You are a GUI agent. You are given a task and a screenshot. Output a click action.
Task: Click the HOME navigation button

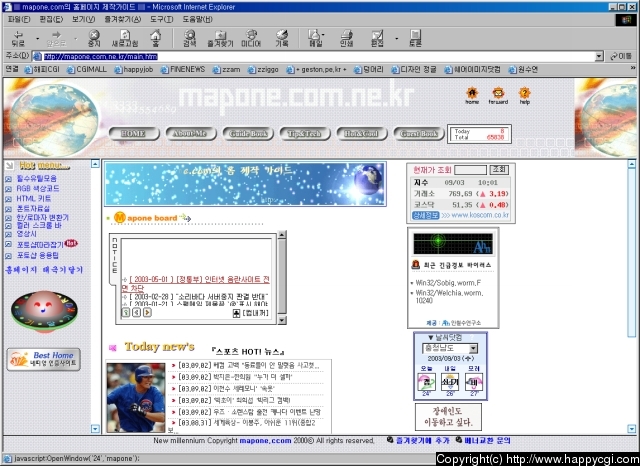tap(133, 133)
